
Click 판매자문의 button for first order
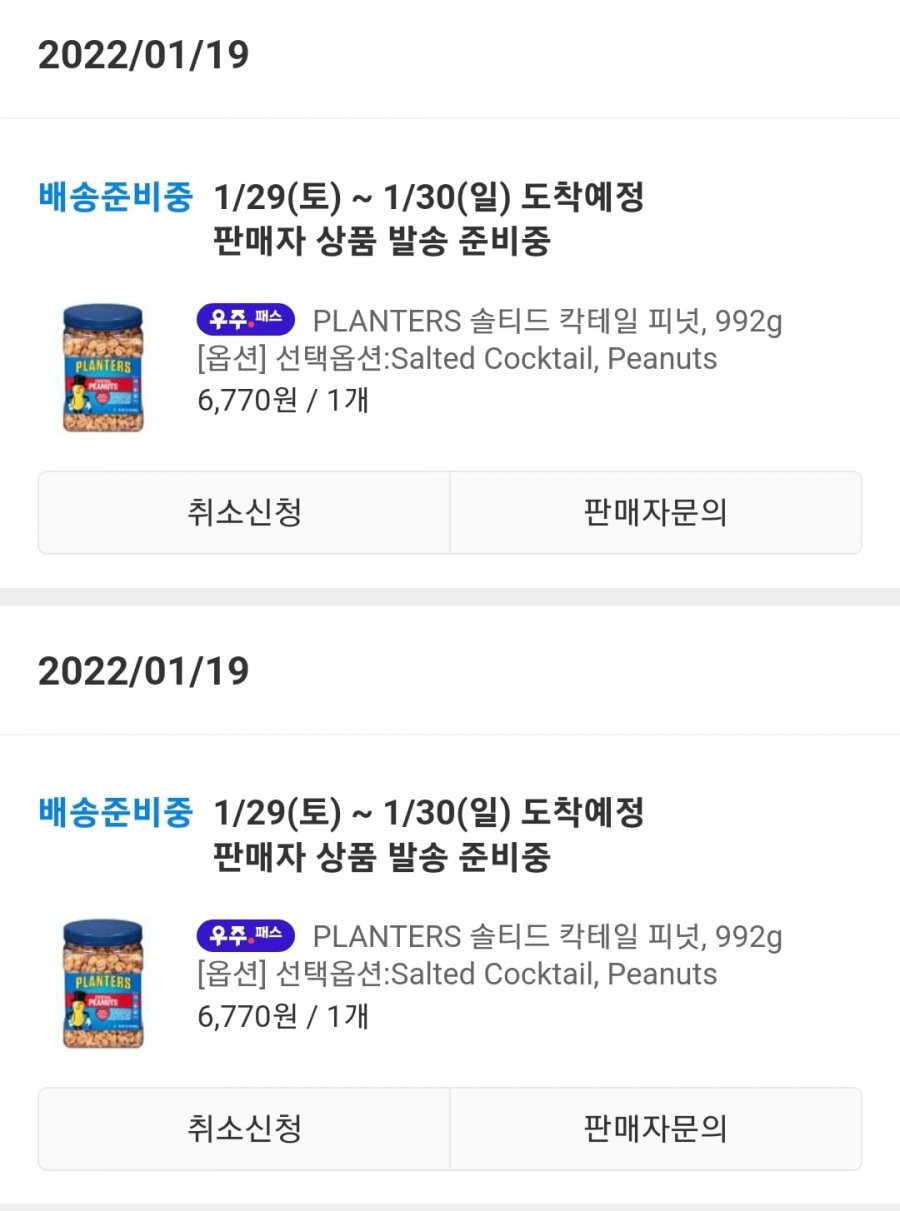pos(656,513)
